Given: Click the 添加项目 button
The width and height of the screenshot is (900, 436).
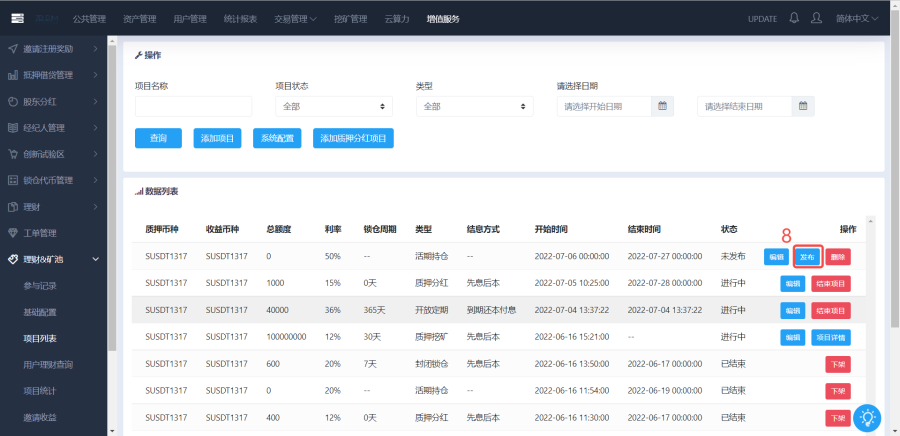Looking at the screenshot, I should (x=217, y=138).
